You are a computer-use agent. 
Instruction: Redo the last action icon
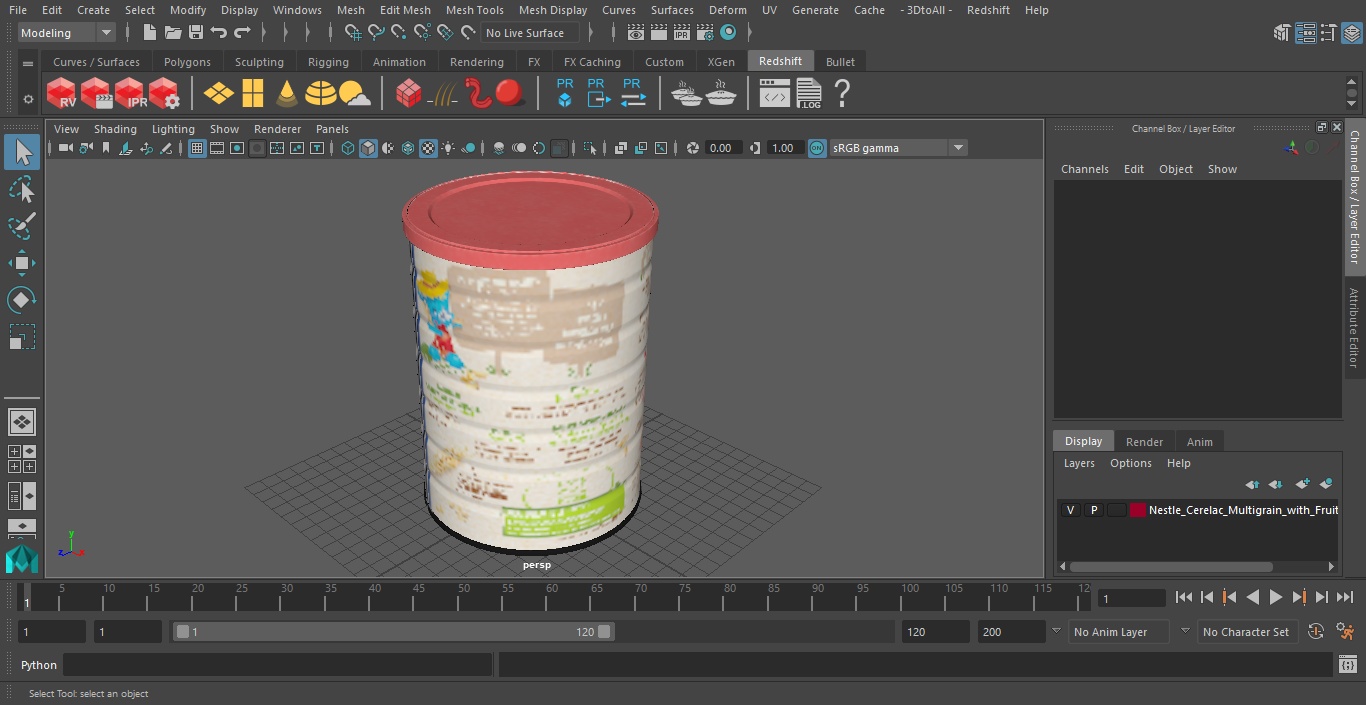[x=243, y=33]
